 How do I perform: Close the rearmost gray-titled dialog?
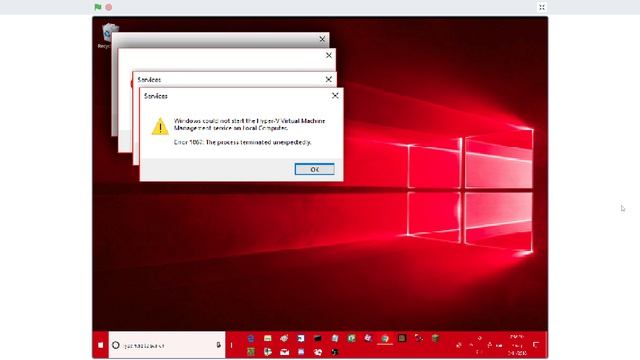tap(322, 39)
